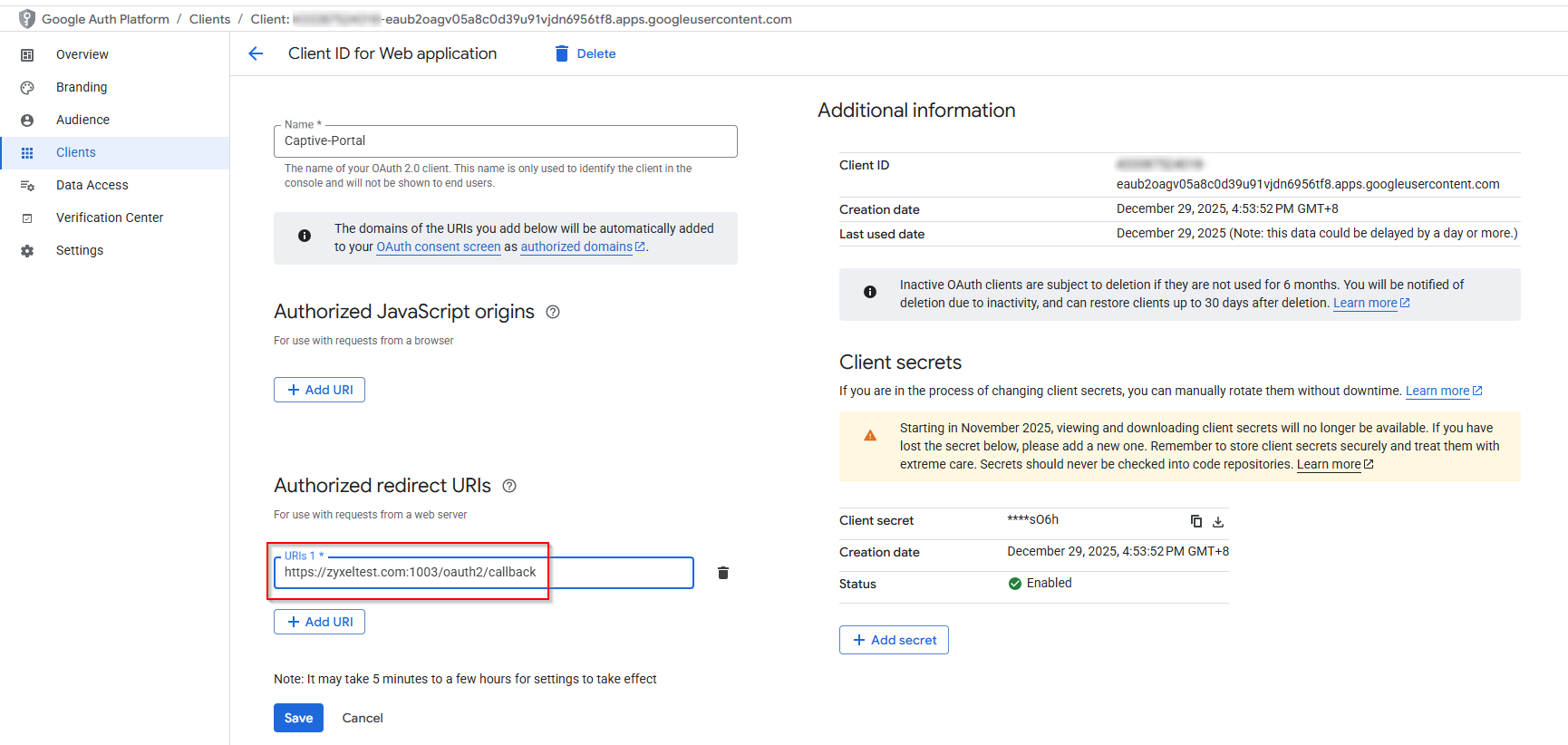This screenshot has width=1568, height=745.
Task: Click the Additional information heading
Action: 916,111
